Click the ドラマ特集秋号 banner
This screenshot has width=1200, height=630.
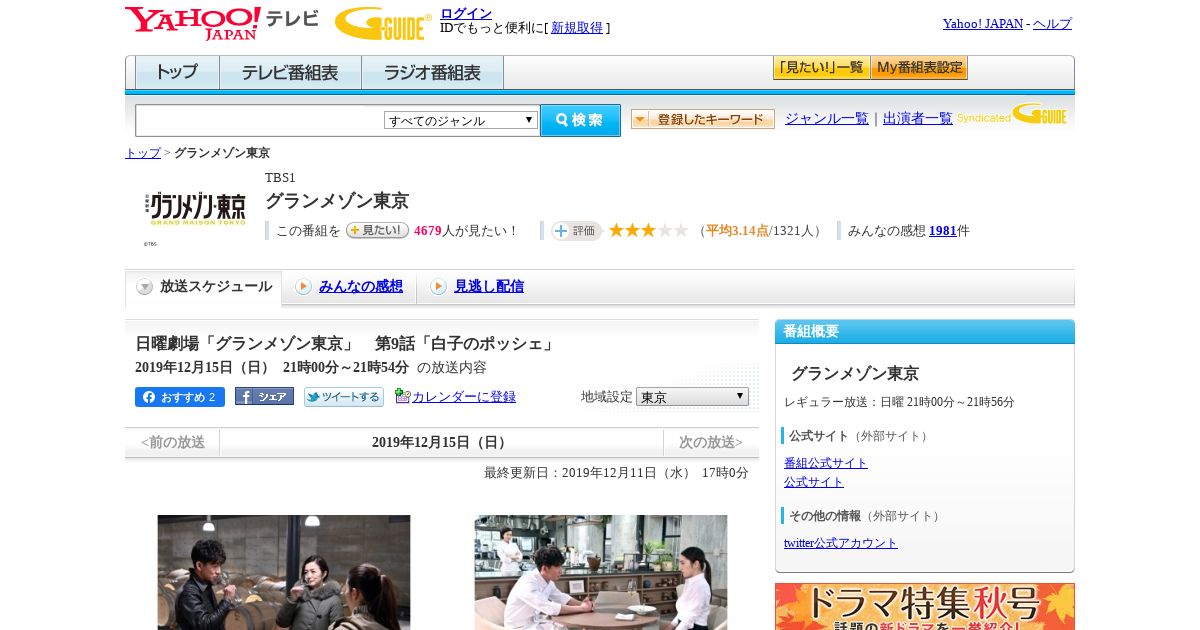coord(925,606)
